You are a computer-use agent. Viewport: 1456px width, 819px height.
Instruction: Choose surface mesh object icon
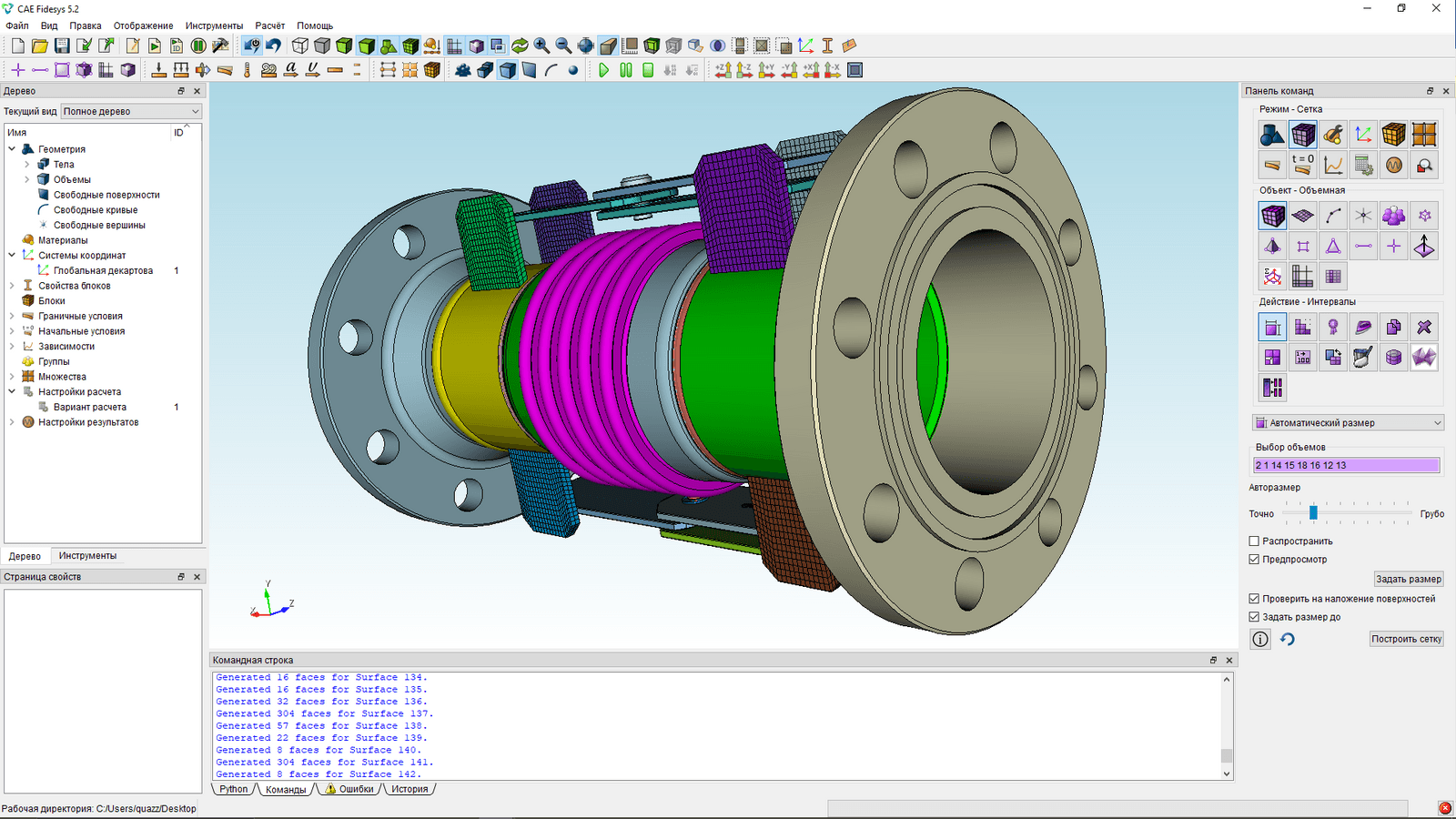point(1303,216)
